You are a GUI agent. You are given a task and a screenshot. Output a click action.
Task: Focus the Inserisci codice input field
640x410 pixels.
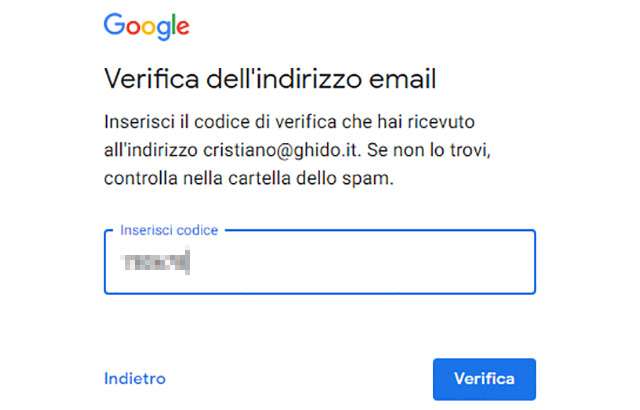coord(320,263)
